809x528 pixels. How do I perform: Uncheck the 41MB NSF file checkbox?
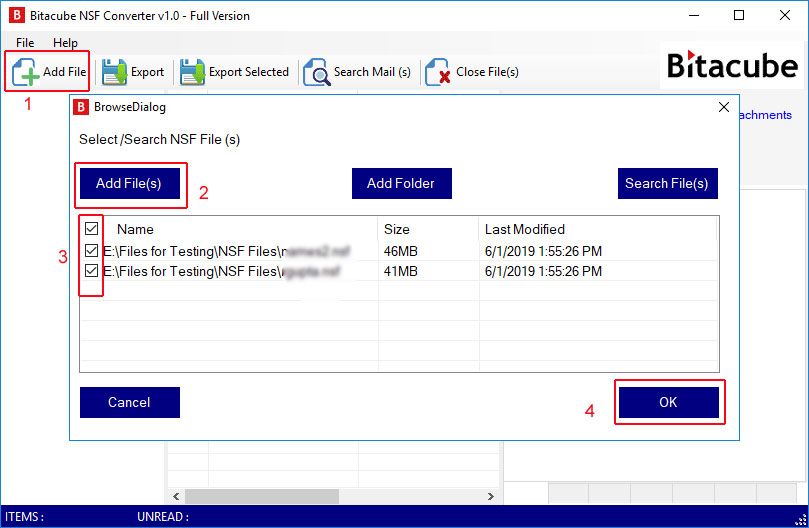pyautogui.click(x=91, y=271)
